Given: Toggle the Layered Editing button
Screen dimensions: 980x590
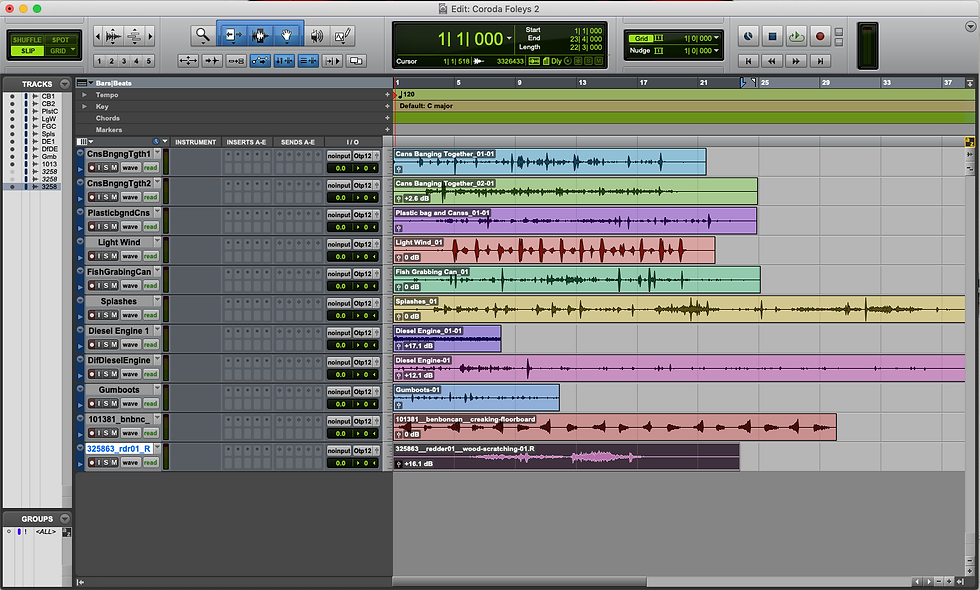Looking at the screenshot, I should click(356, 61).
